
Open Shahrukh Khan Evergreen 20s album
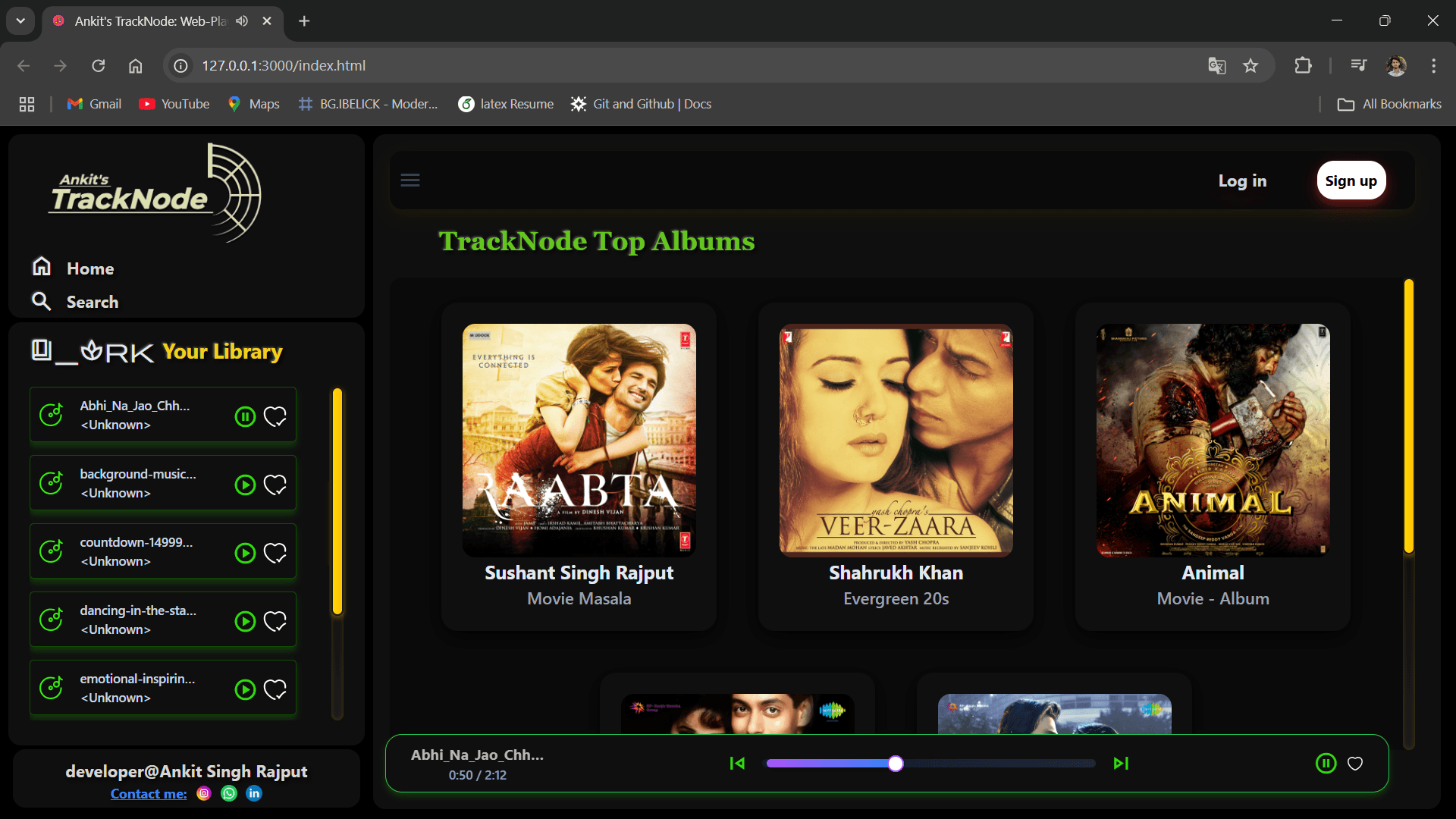[x=896, y=466]
